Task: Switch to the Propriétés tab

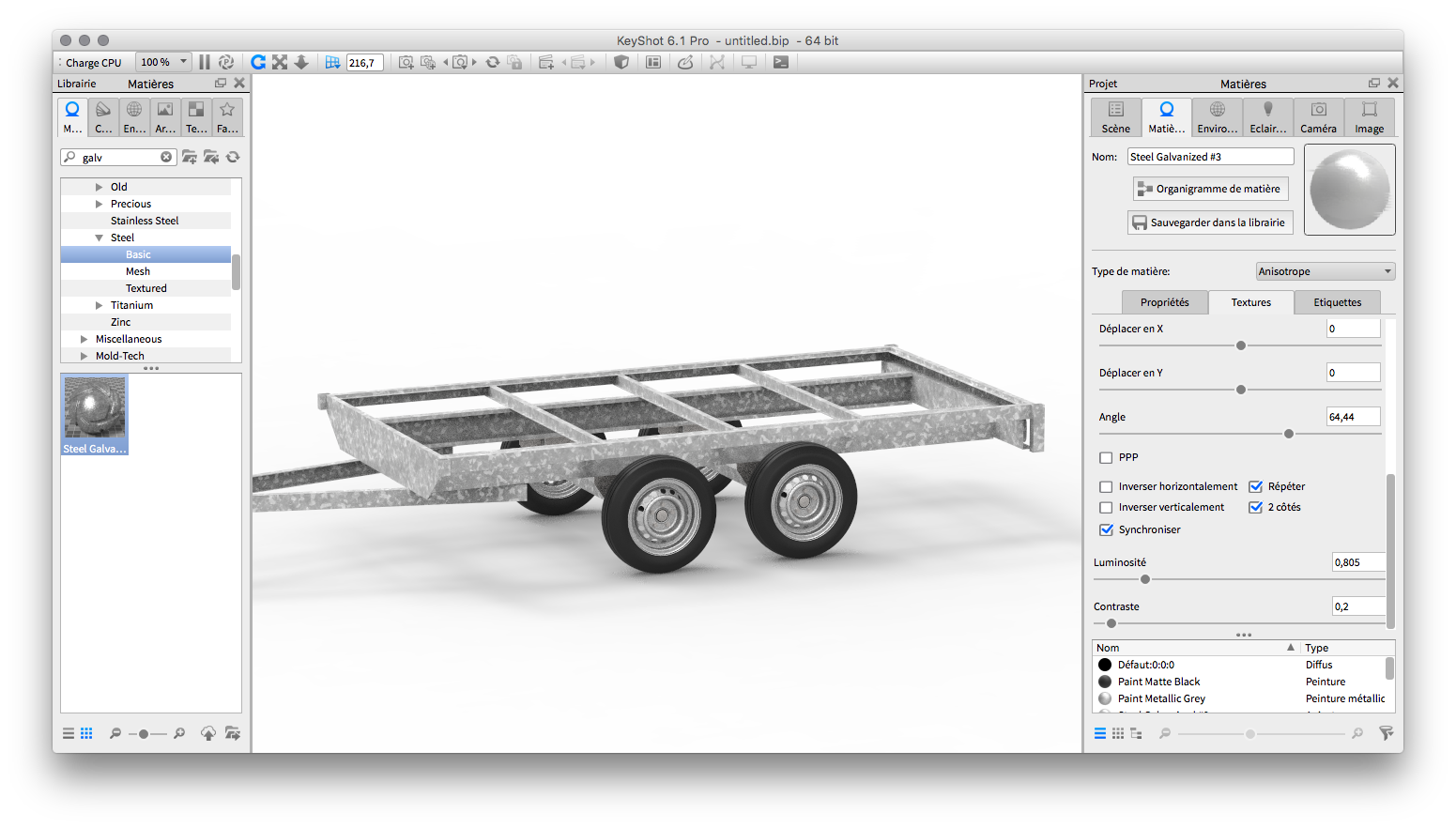Action: [1164, 302]
